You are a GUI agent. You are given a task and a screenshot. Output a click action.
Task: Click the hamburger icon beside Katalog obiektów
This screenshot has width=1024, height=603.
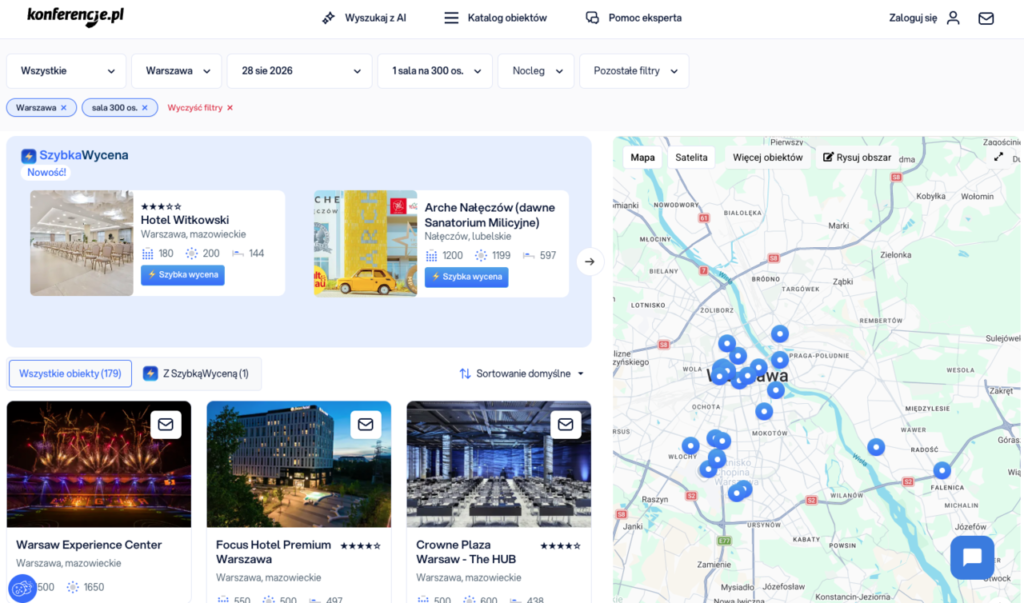click(451, 18)
